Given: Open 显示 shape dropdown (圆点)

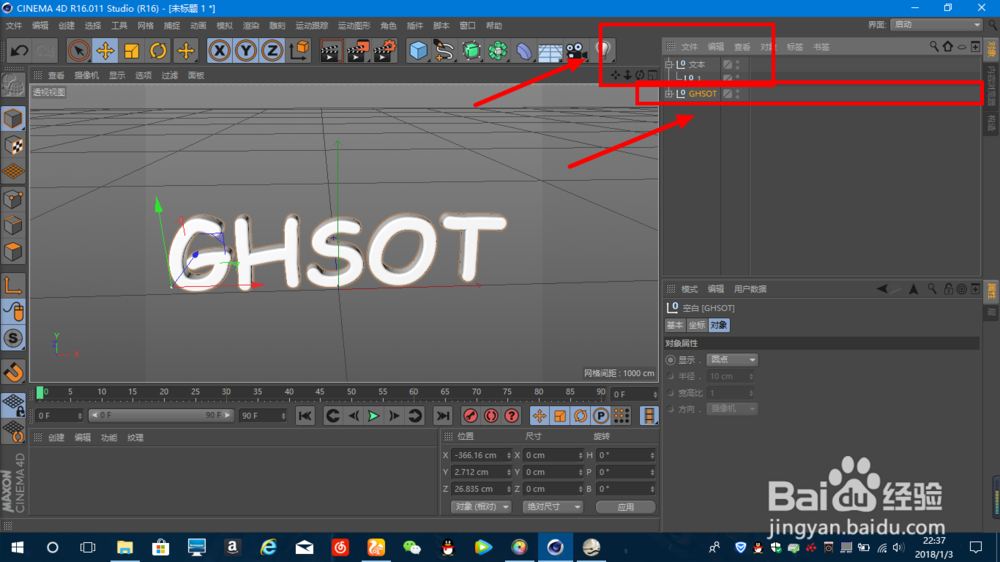Looking at the screenshot, I should (732, 360).
